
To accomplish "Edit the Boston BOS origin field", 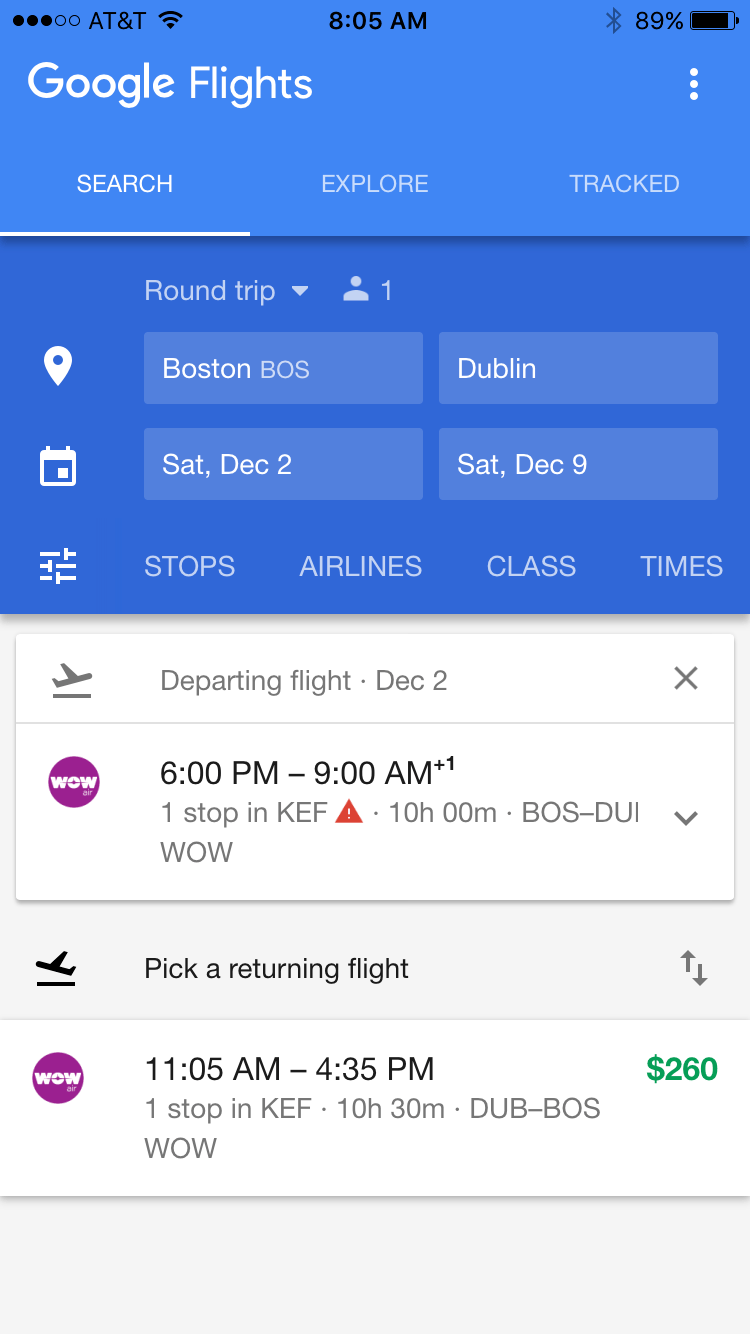I will coord(283,368).
